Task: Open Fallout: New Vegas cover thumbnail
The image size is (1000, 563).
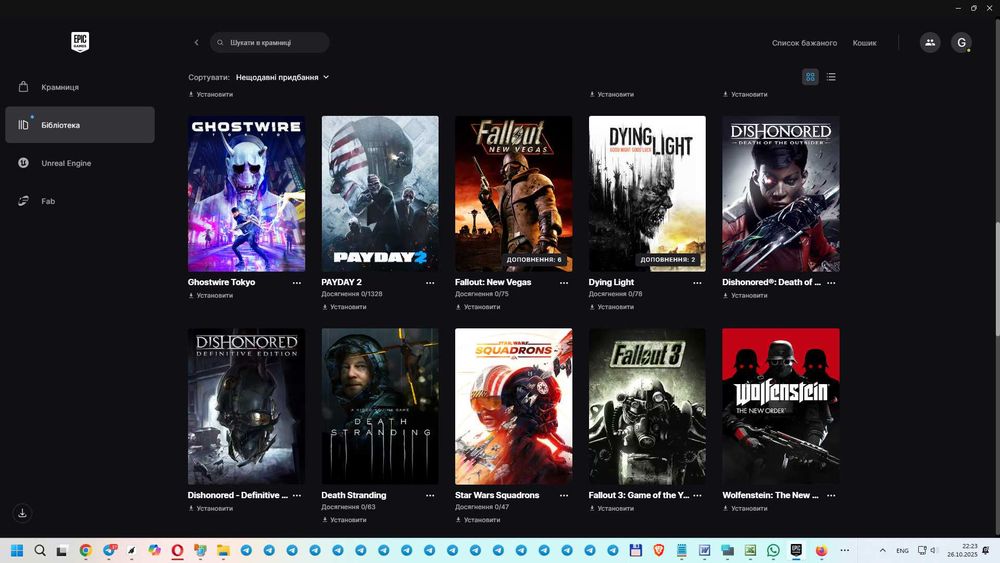Action: point(513,194)
